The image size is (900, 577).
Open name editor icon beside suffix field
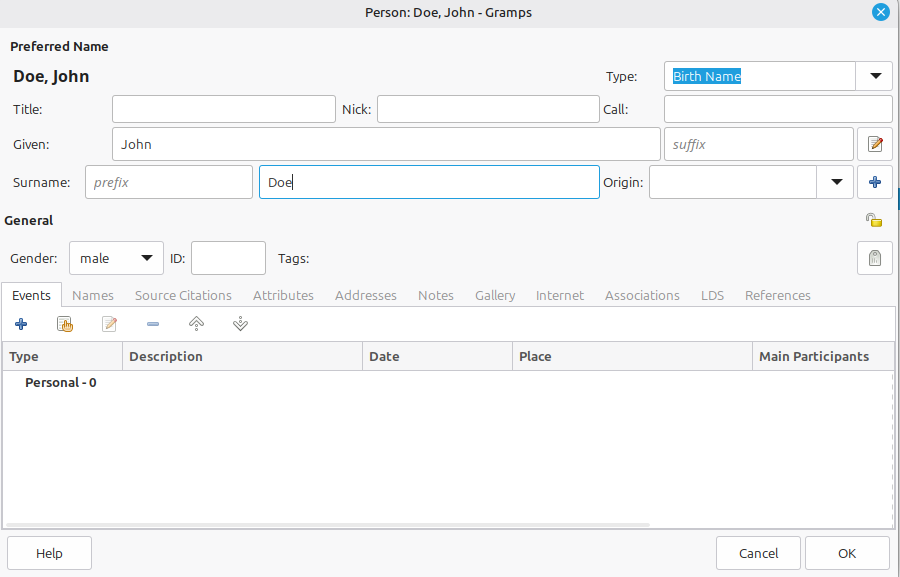(x=875, y=144)
